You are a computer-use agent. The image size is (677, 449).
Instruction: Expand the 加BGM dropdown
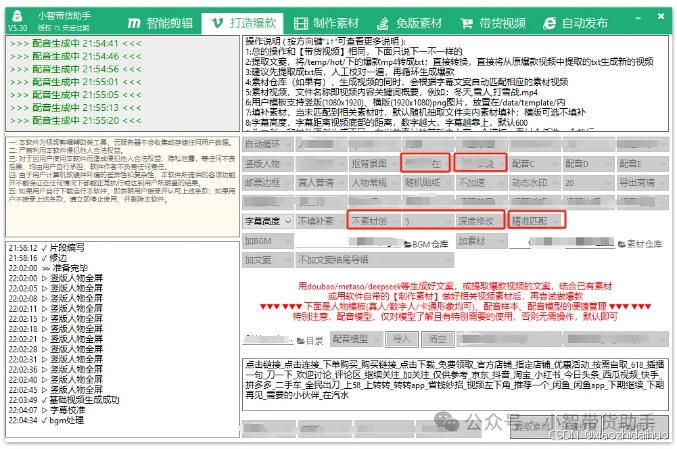(268, 241)
